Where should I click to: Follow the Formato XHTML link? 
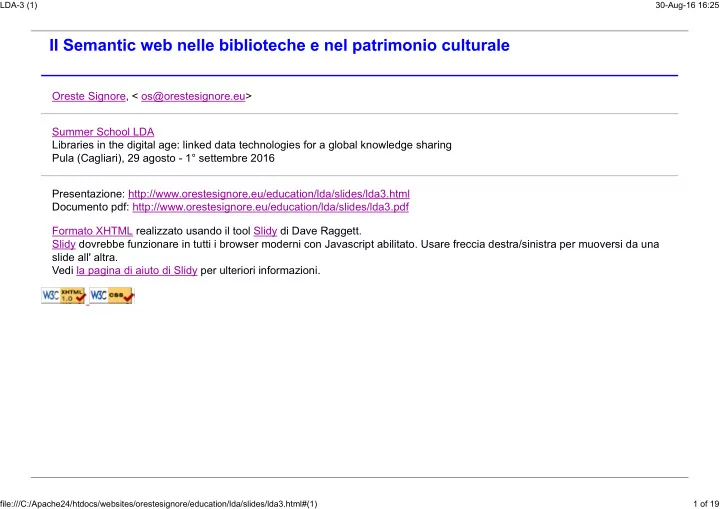92,231
